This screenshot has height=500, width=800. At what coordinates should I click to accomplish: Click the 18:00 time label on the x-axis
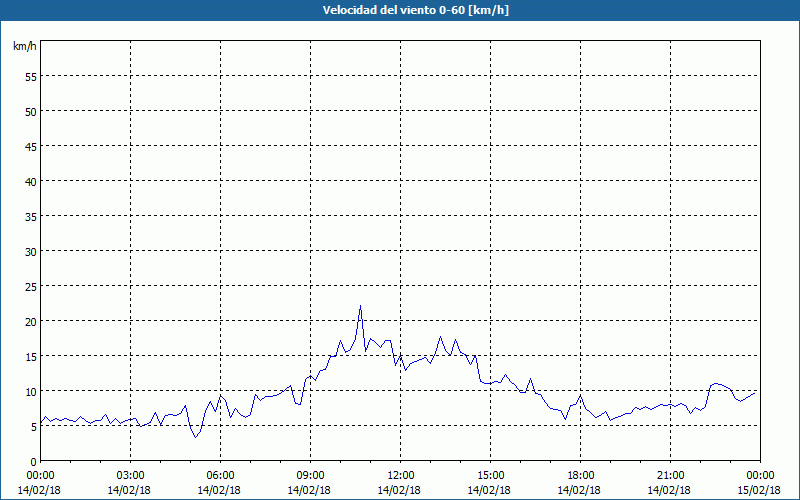click(x=581, y=476)
